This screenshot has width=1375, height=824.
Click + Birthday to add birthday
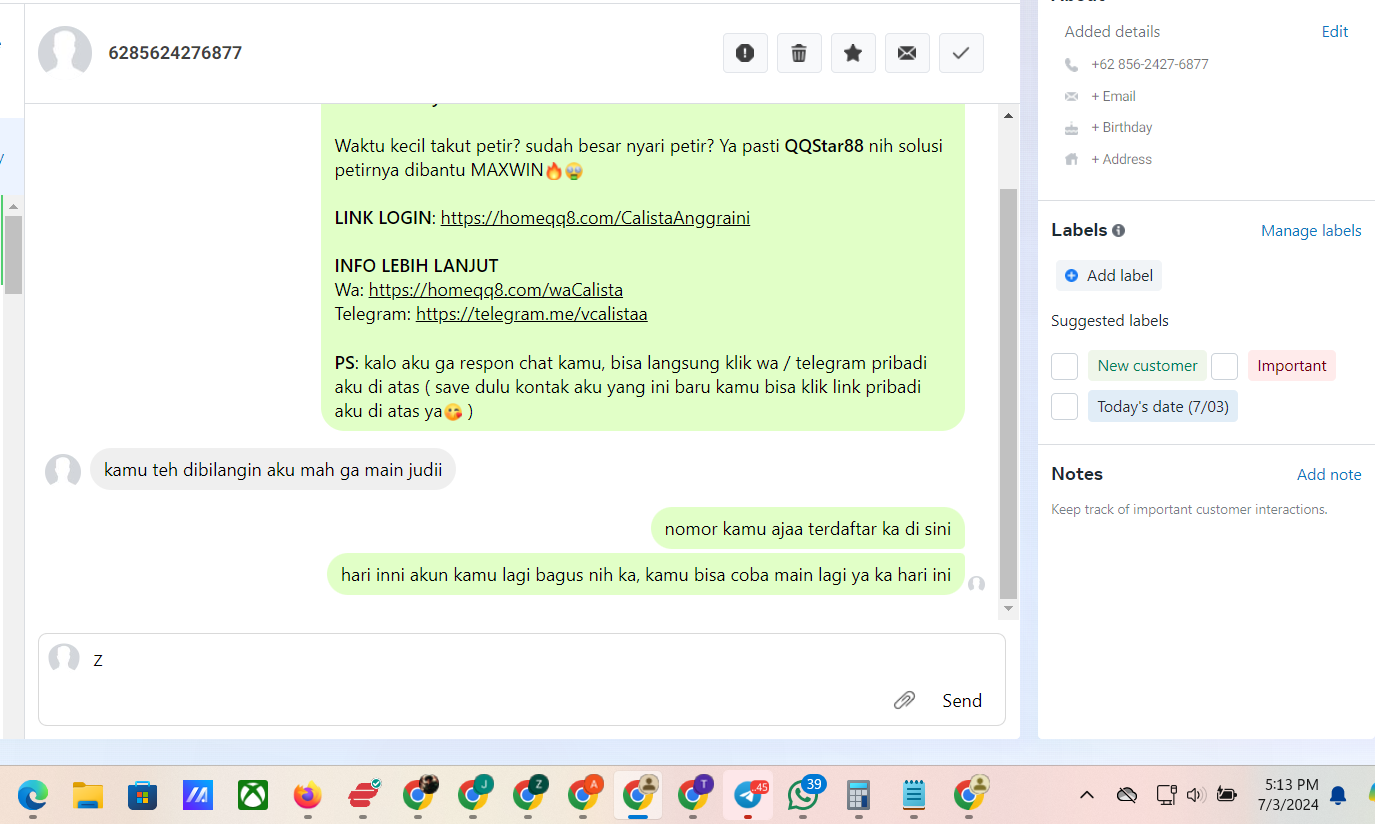(x=1122, y=128)
